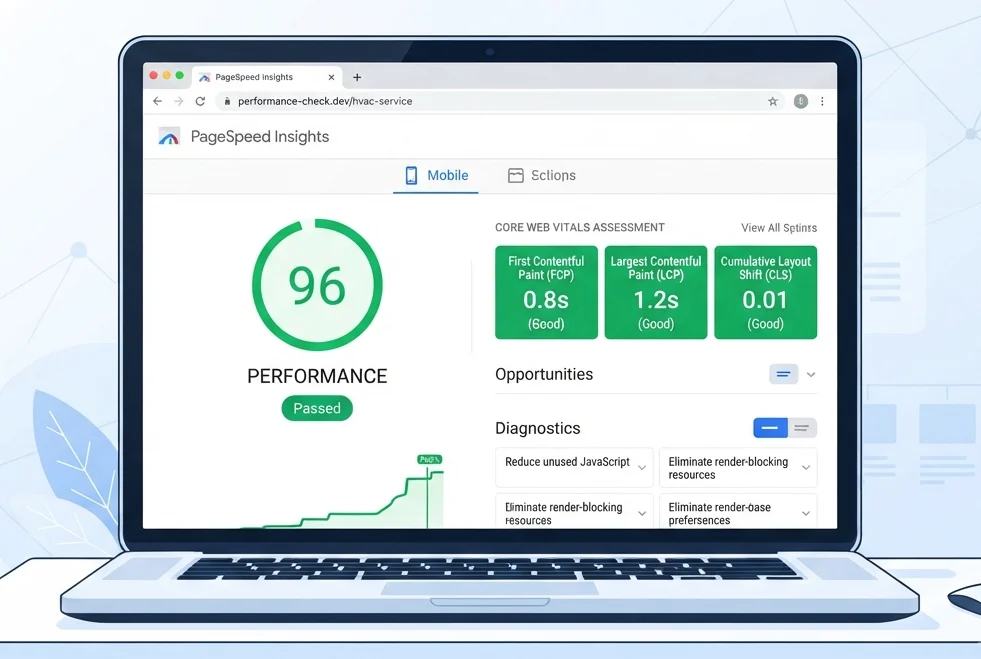Image resolution: width=981 pixels, height=659 pixels.
Task: Click the green Passed badge
Action: (x=317, y=408)
